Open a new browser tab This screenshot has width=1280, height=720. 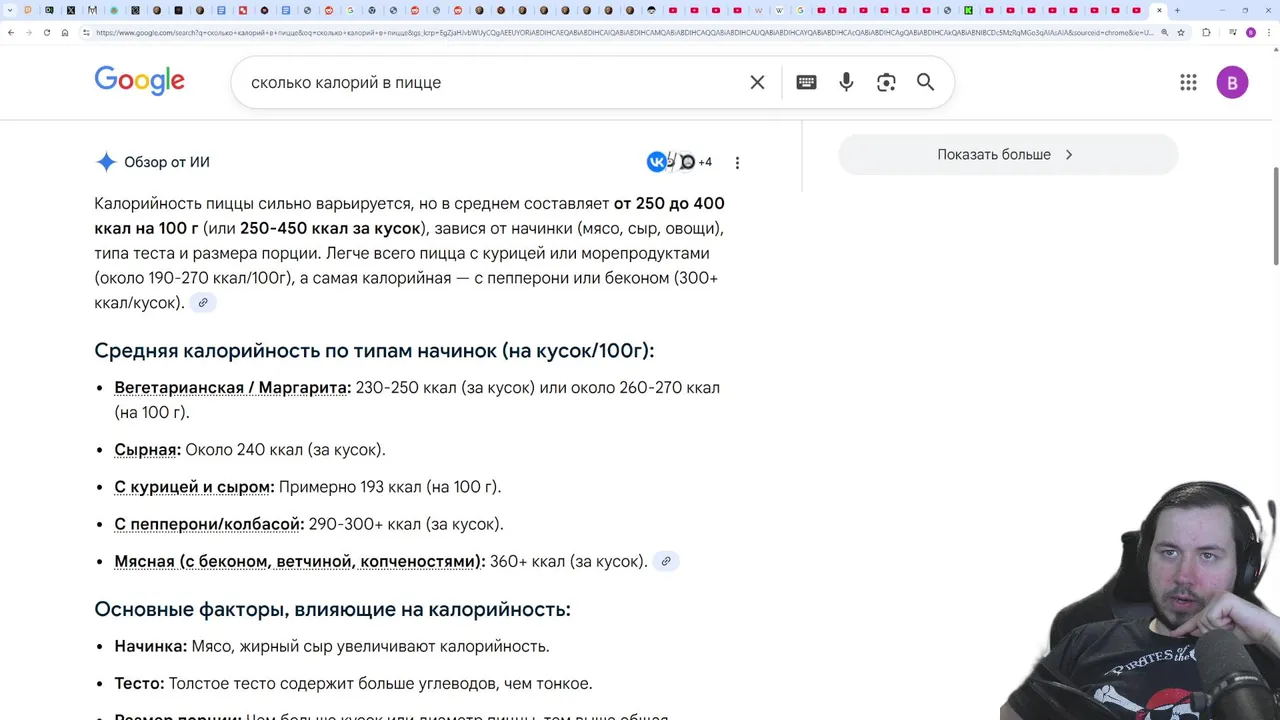1177,10
